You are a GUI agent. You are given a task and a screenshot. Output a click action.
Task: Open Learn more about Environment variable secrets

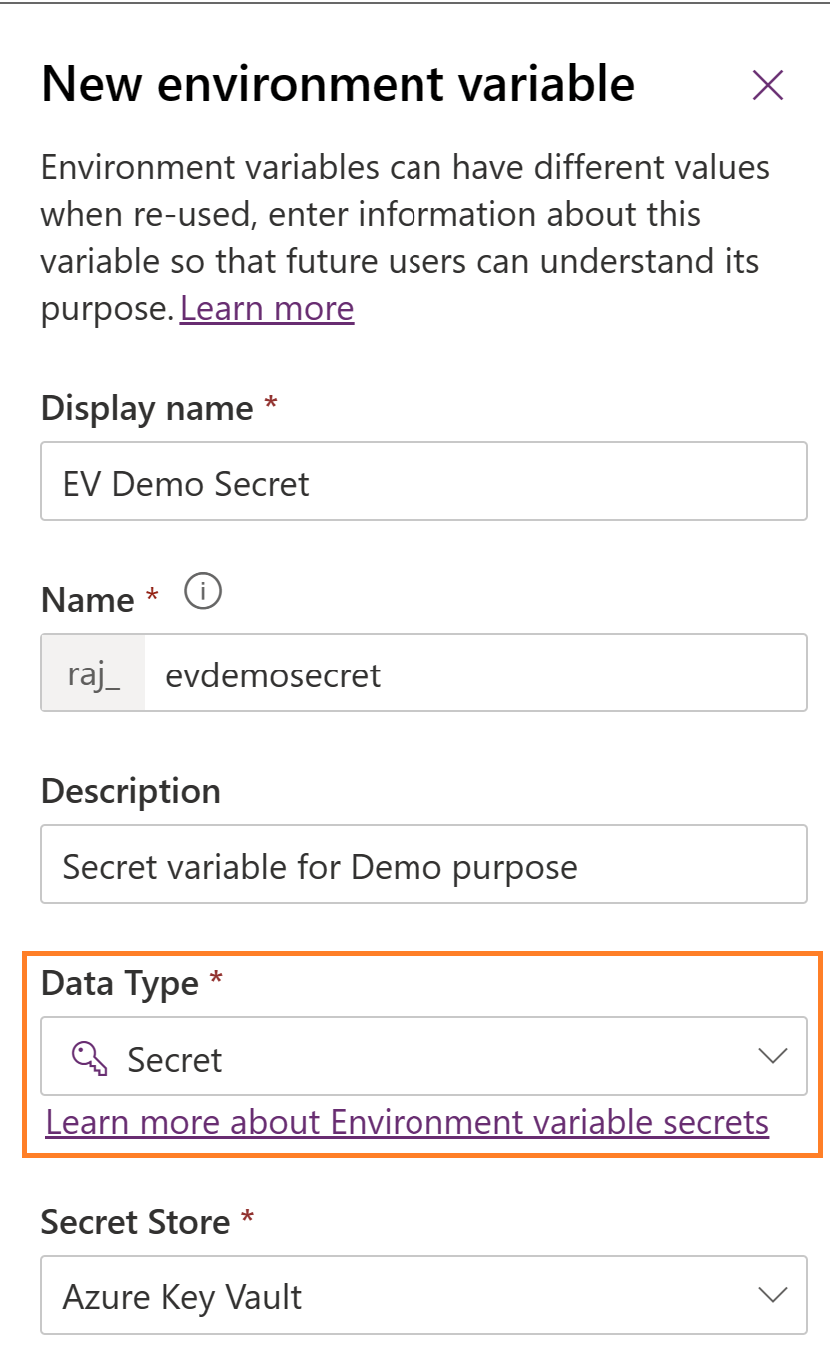pyautogui.click(x=407, y=1122)
